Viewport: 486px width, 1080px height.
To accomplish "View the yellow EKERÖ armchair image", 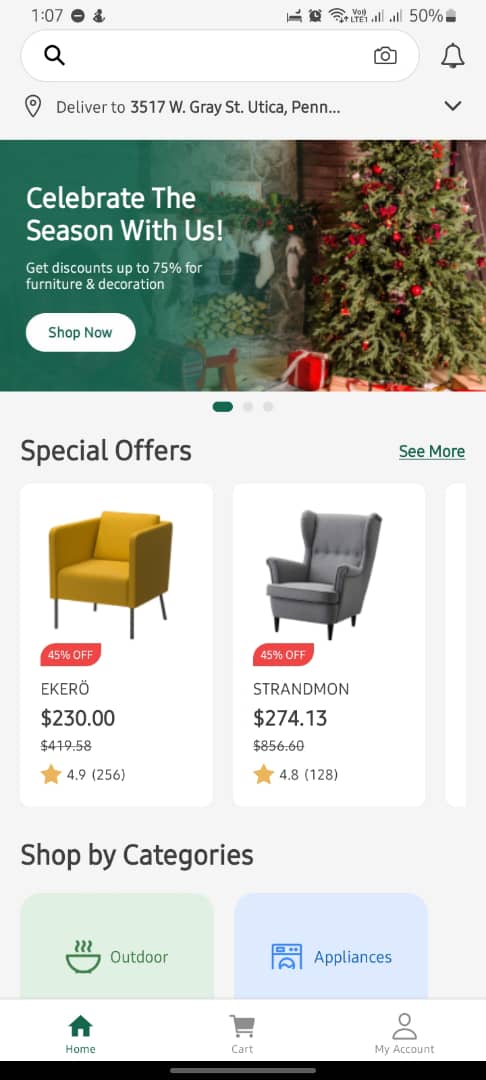I will click(111, 574).
